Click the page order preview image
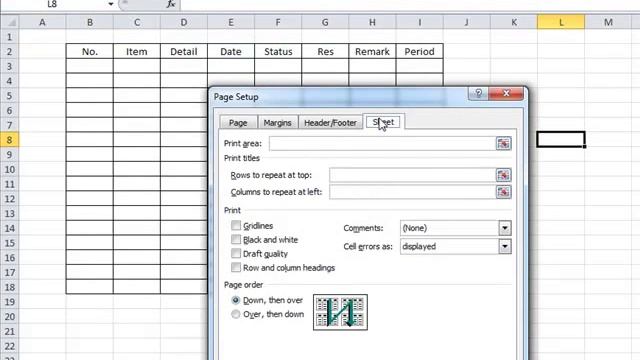 point(340,312)
